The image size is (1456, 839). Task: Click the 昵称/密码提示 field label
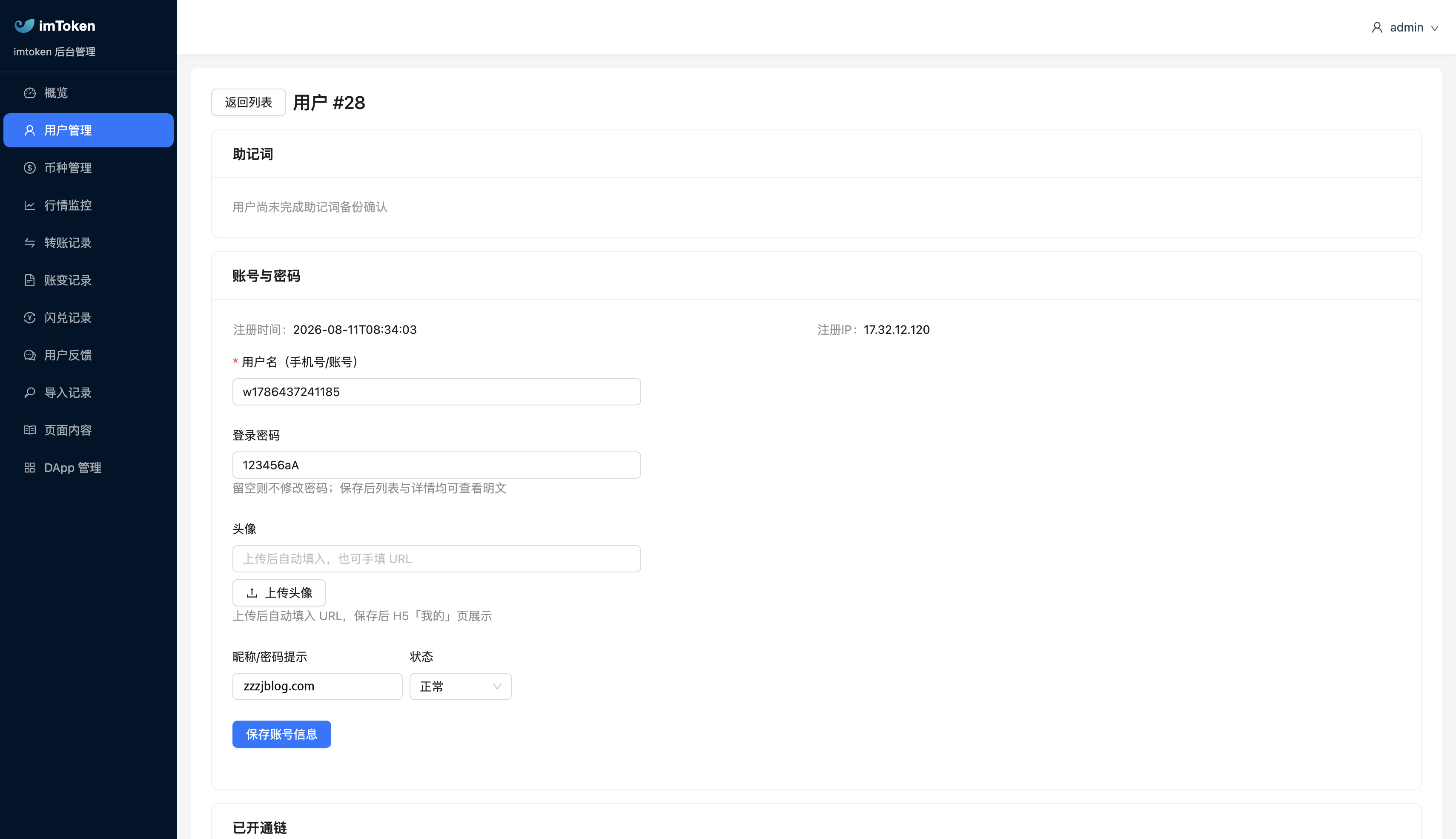(270, 657)
